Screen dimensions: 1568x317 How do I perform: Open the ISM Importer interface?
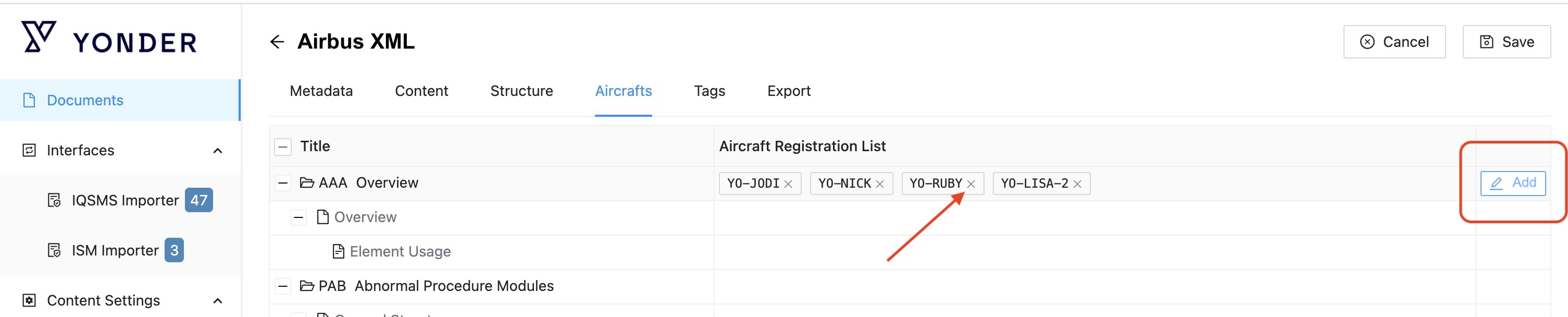115,251
